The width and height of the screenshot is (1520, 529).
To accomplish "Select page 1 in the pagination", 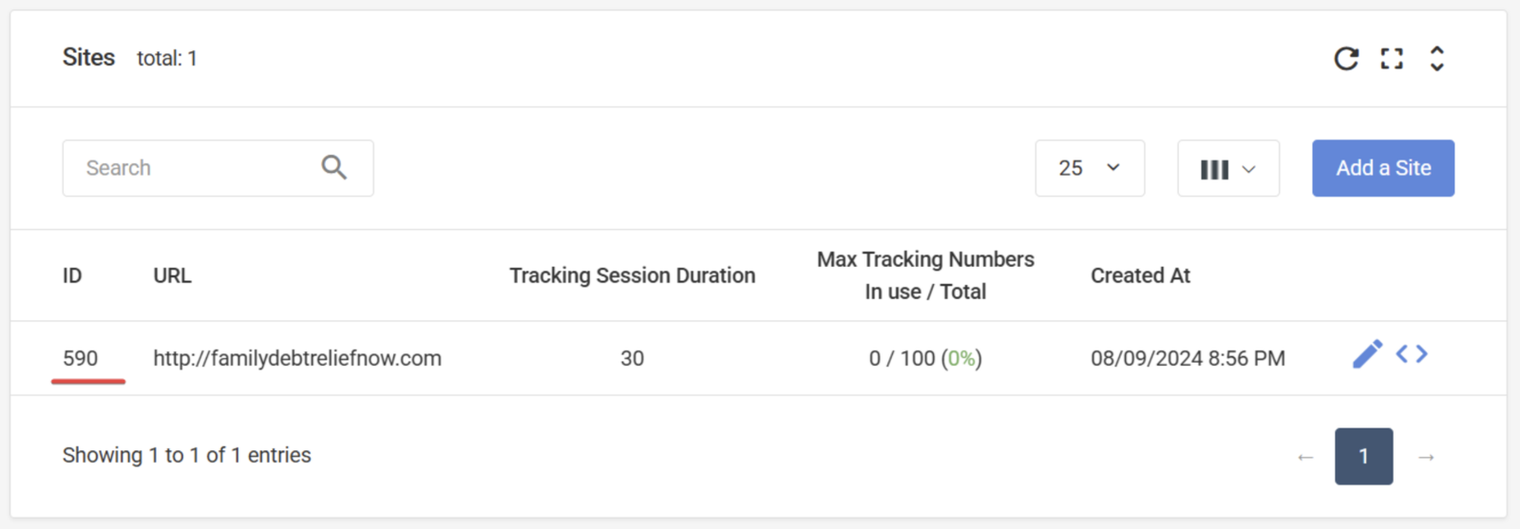I will [1364, 457].
